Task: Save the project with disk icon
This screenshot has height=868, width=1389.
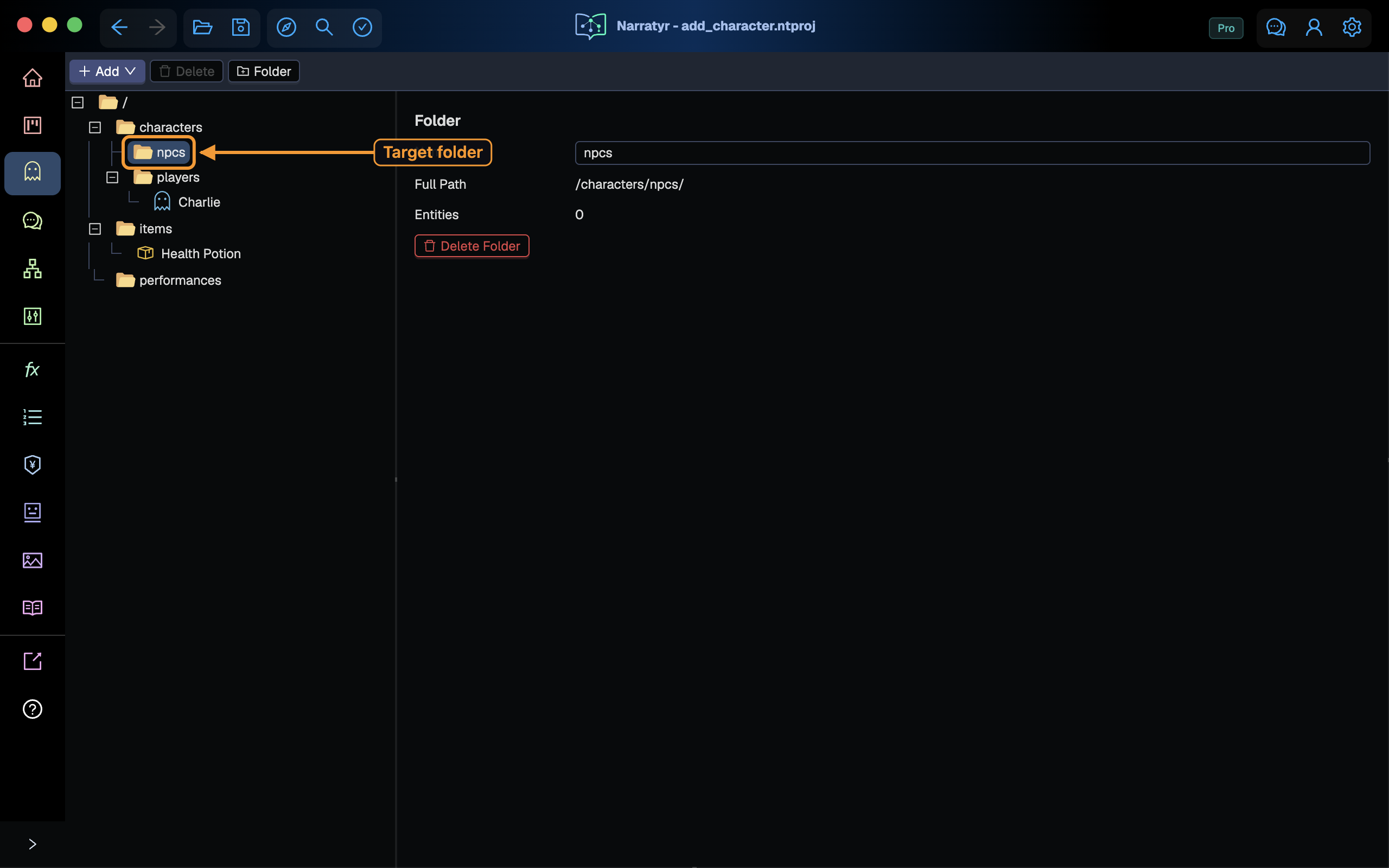Action: click(240, 27)
